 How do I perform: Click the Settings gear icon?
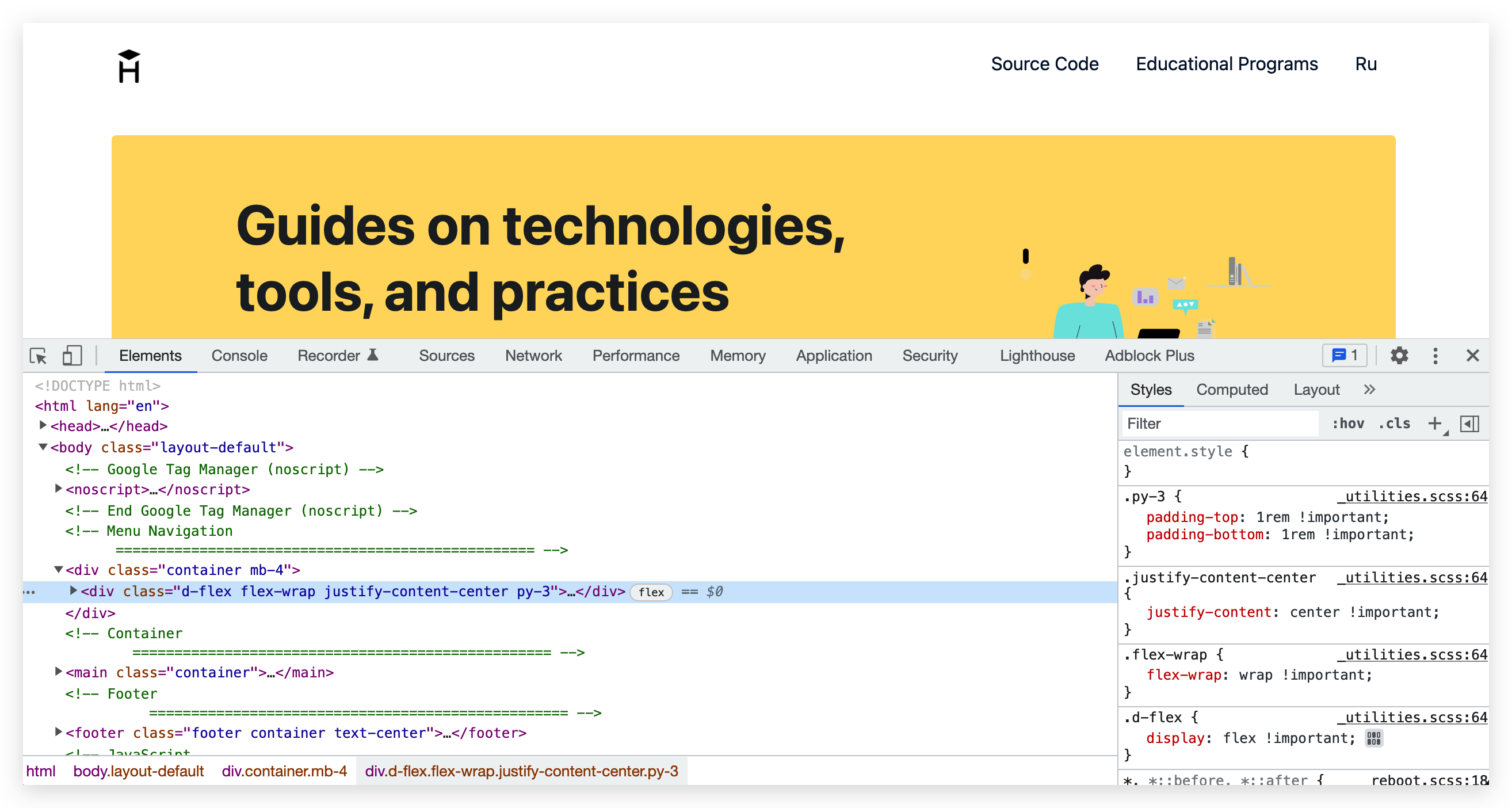tap(1399, 356)
